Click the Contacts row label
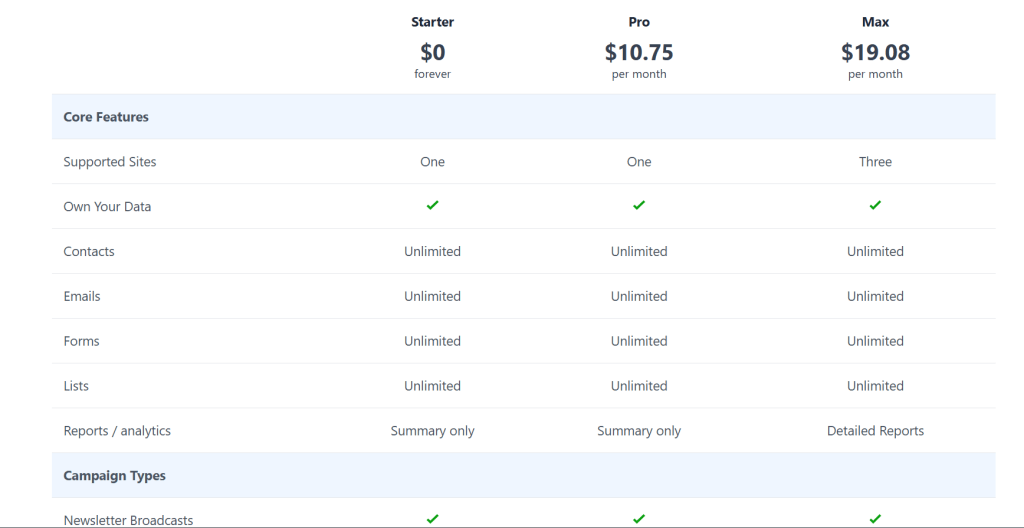Viewport: 1024px width, 528px height. [x=89, y=252]
